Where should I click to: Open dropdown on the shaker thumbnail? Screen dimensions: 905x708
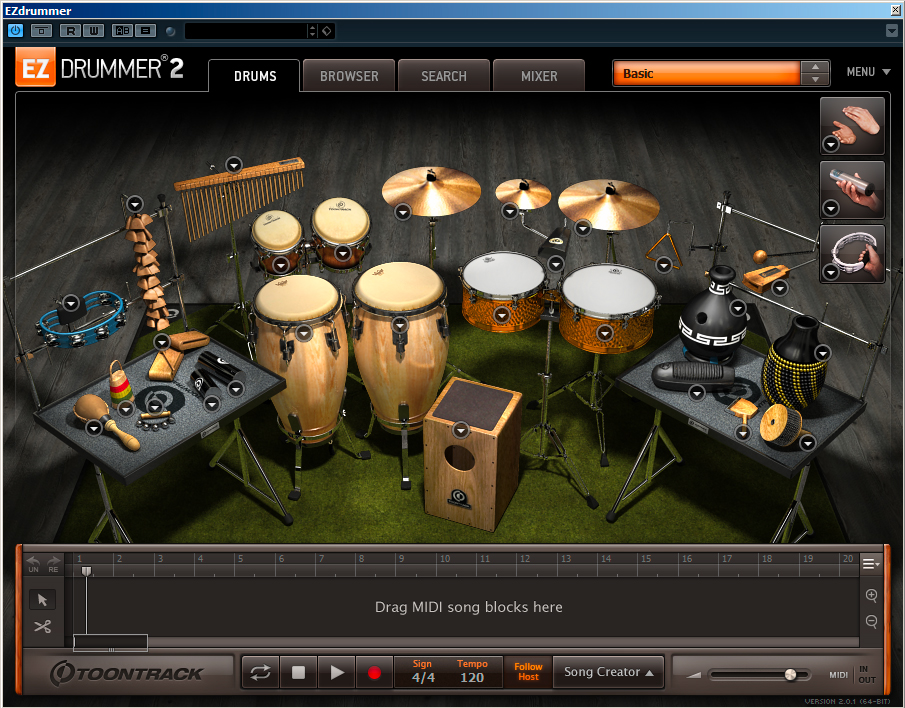point(831,208)
